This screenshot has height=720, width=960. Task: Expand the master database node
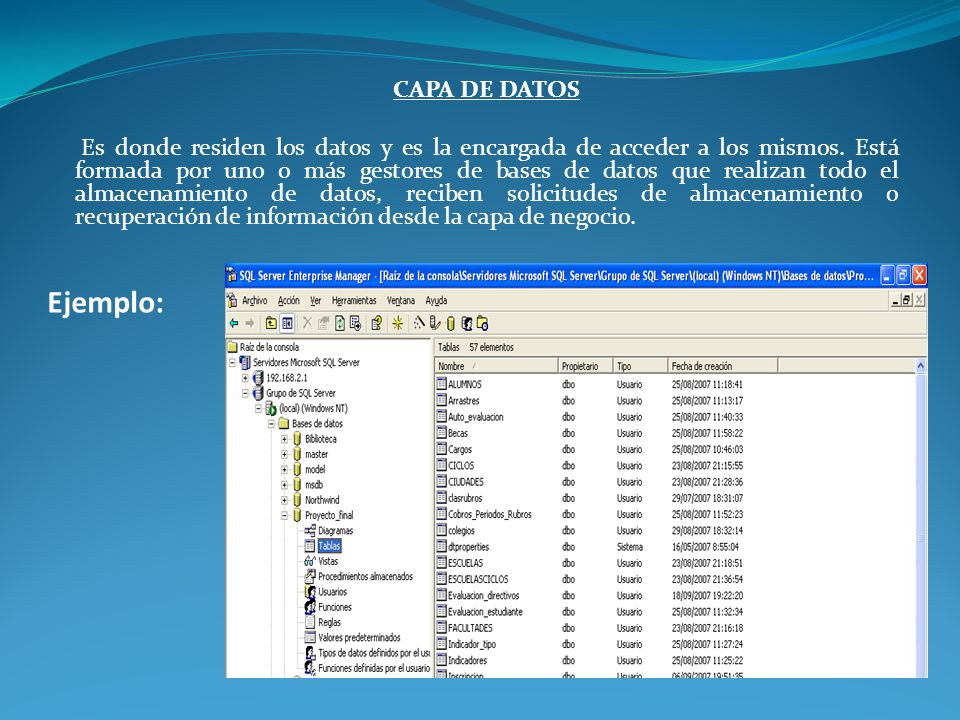(284, 454)
